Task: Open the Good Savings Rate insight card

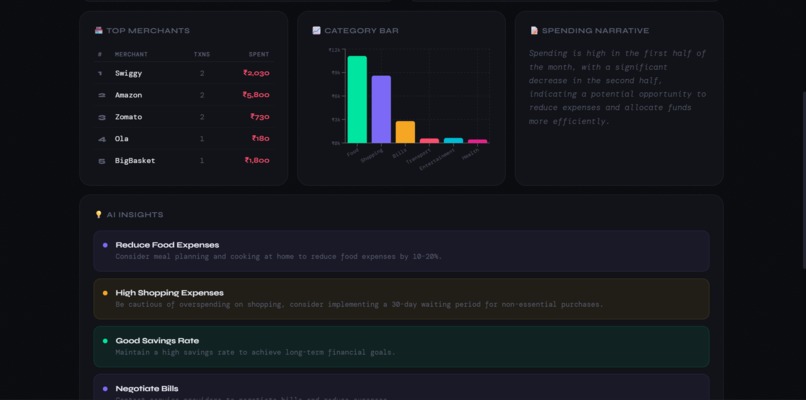Action: (x=401, y=347)
